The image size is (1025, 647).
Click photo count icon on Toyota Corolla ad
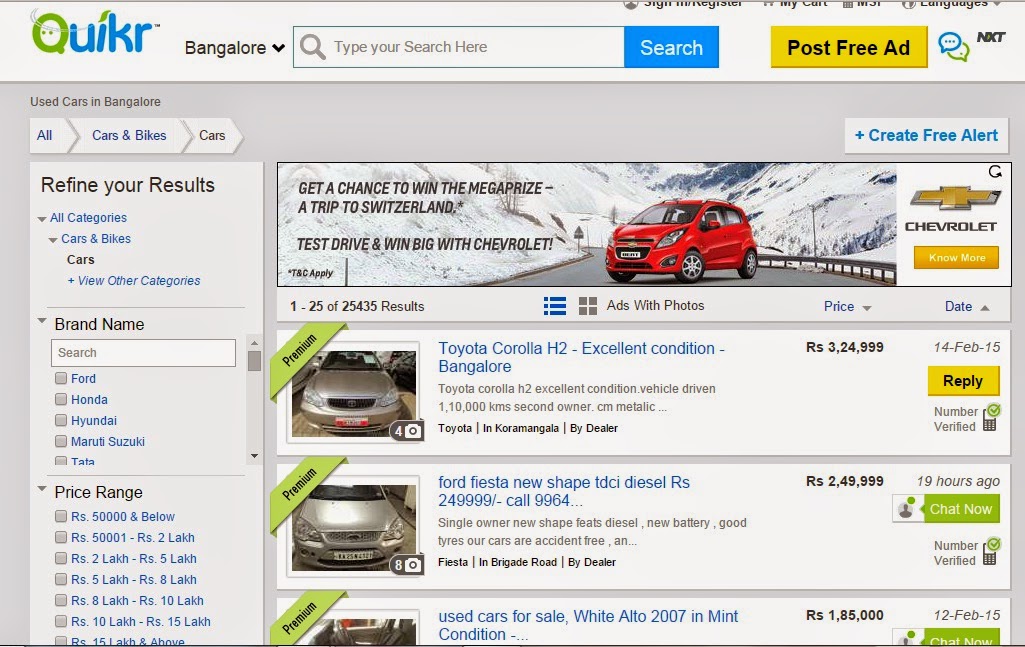(407, 431)
